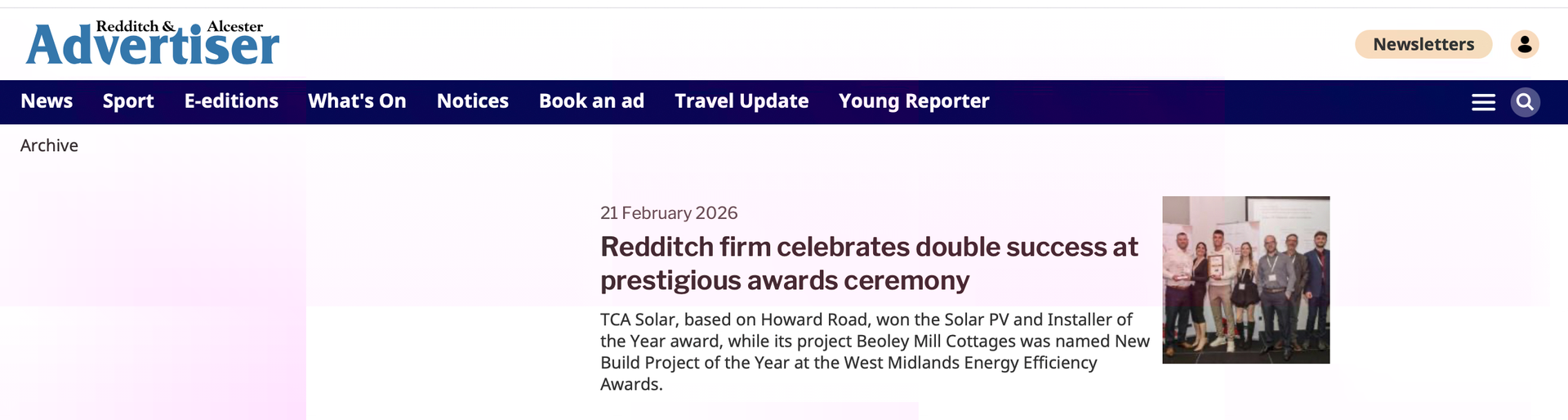1568x420 pixels.
Task: Click the magnifying glass search icon
Action: tap(1524, 102)
